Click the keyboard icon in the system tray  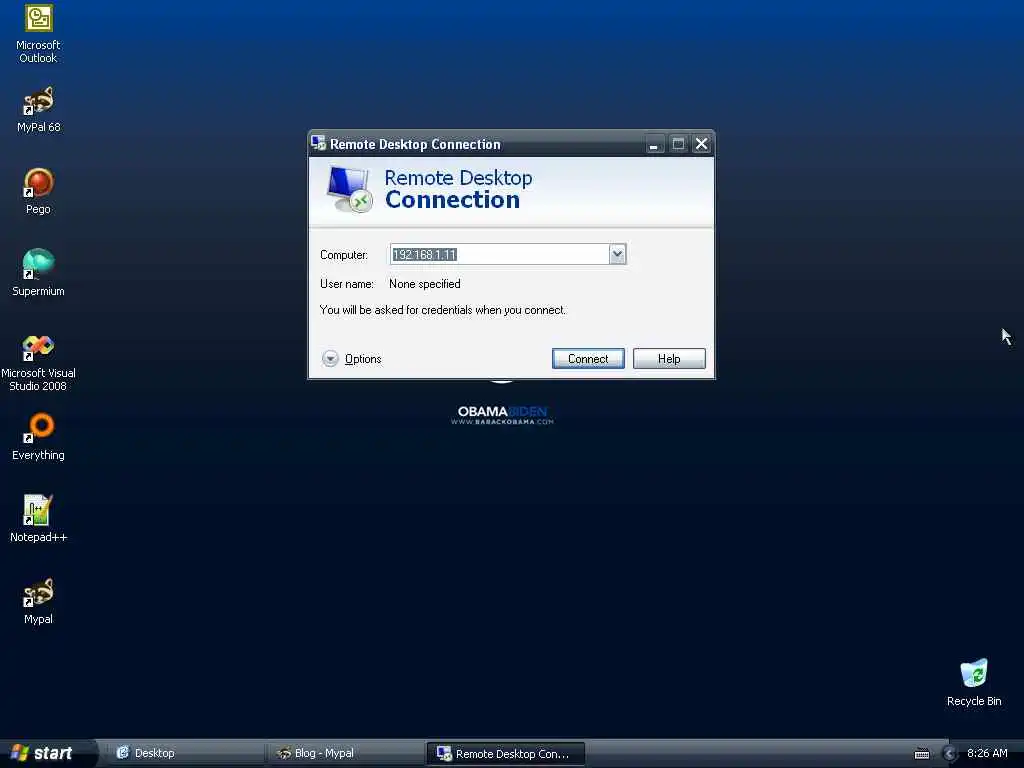click(921, 754)
